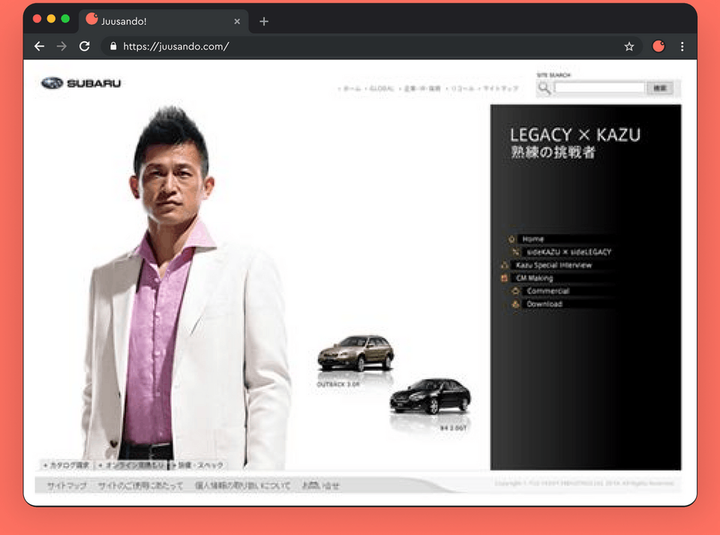Viewport: 720px width, 535px height.
Task: Click the OUTBACK 3.0R caption
Action: click(x=338, y=384)
